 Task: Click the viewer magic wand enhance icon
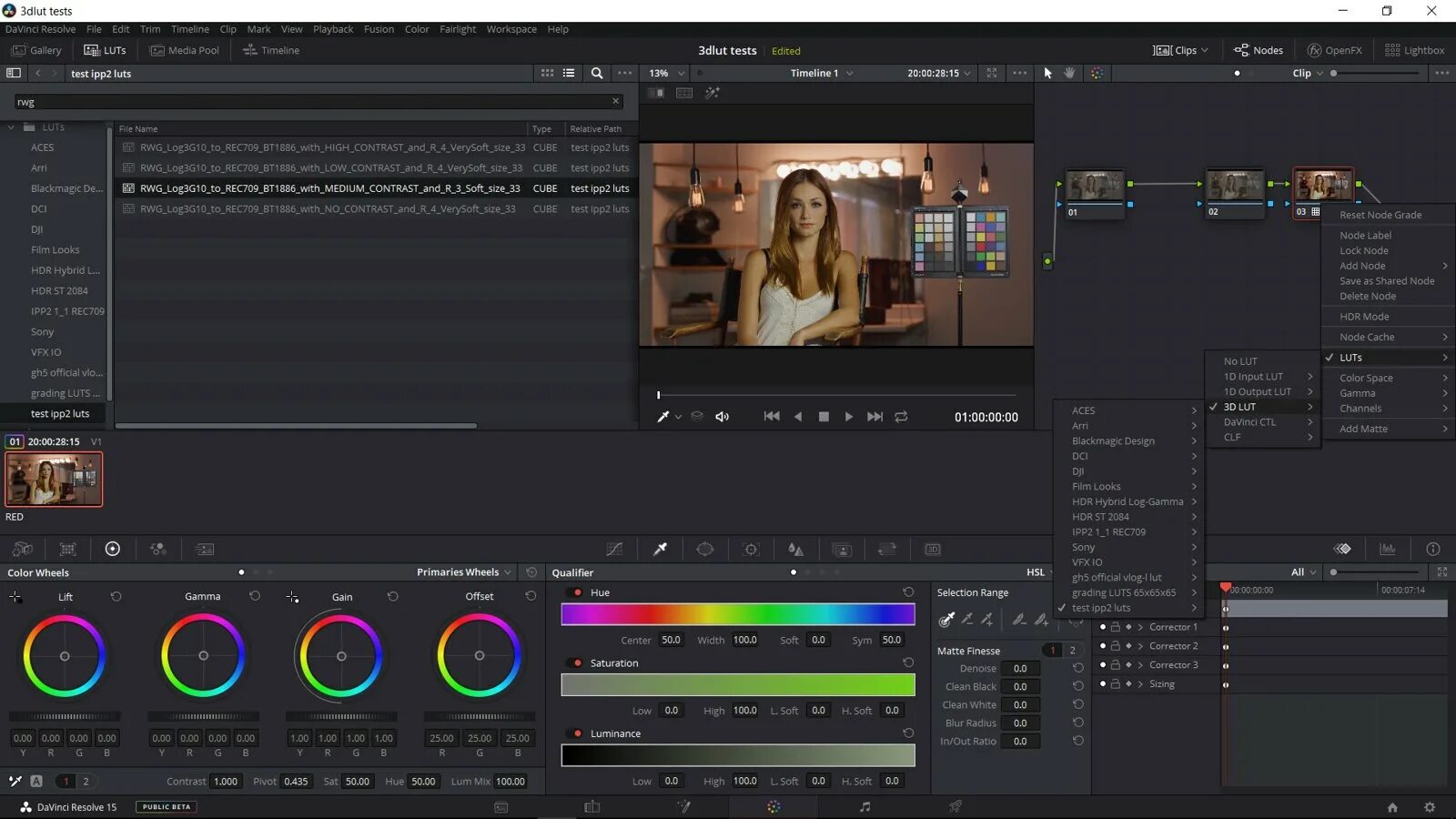(x=713, y=93)
